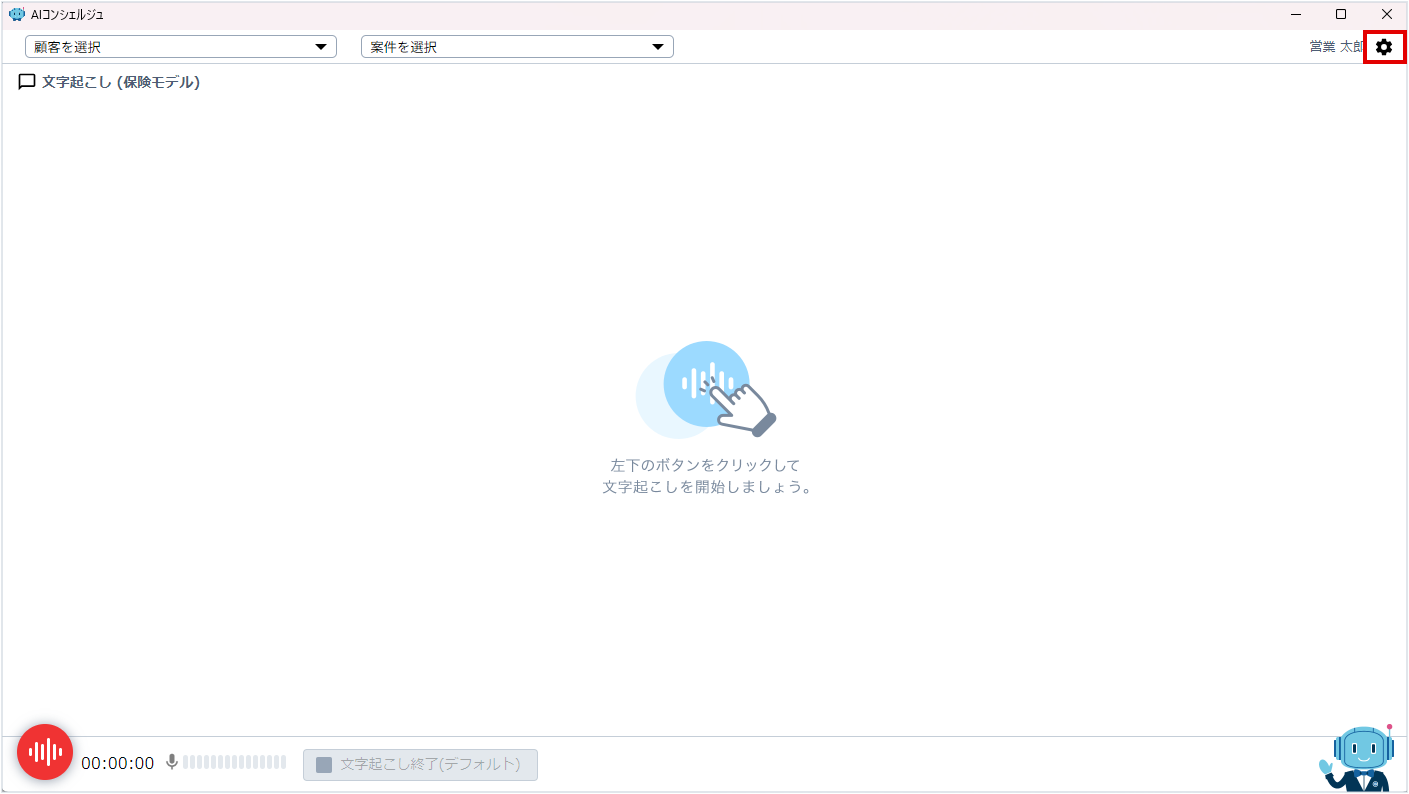Click the 営業 太郎 user name

coord(1335,47)
